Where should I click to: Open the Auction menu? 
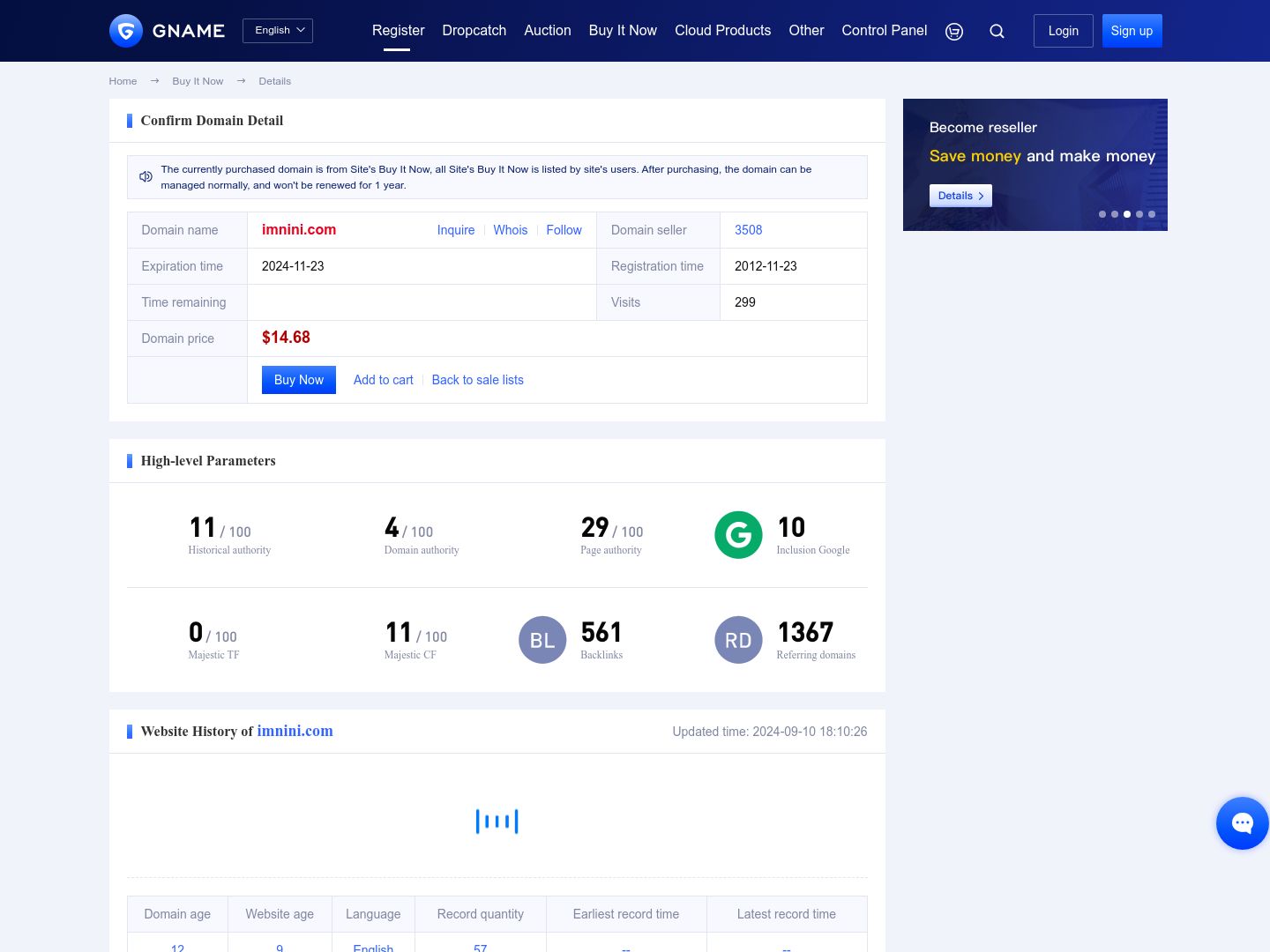pyautogui.click(x=548, y=31)
